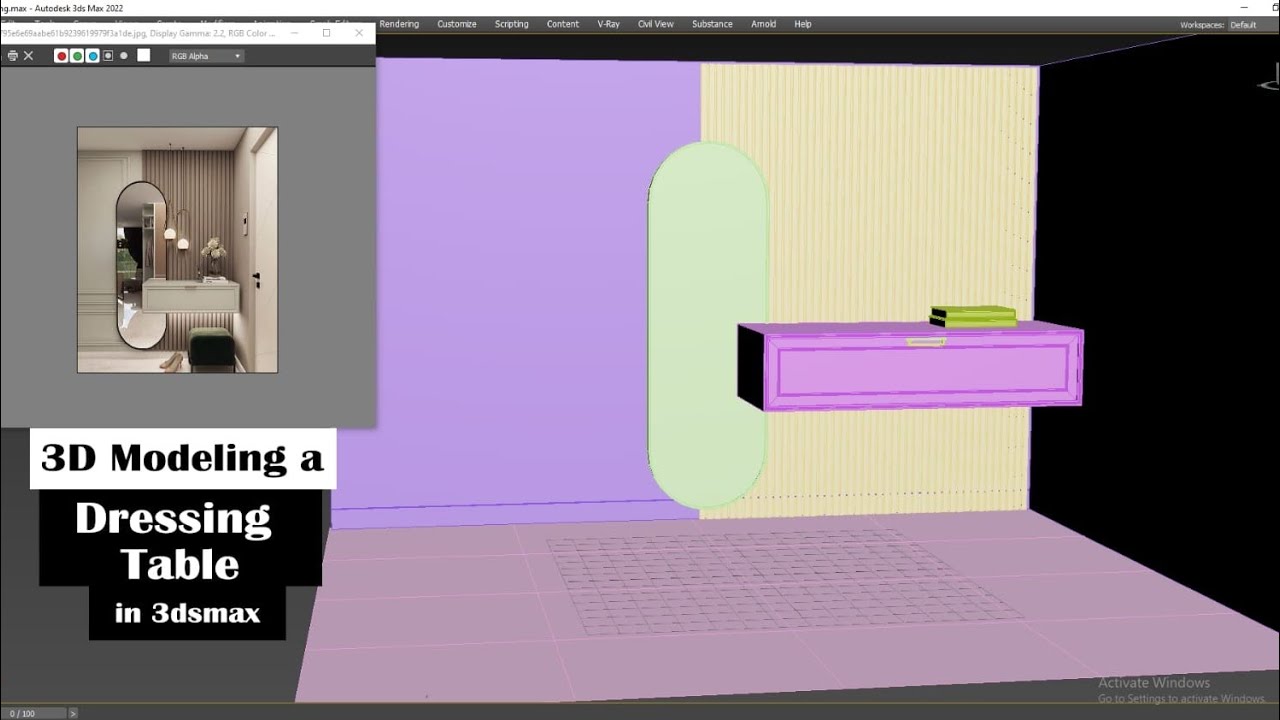The image size is (1280, 720).
Task: Toggle the red channel in image viewer
Action: pos(61,56)
